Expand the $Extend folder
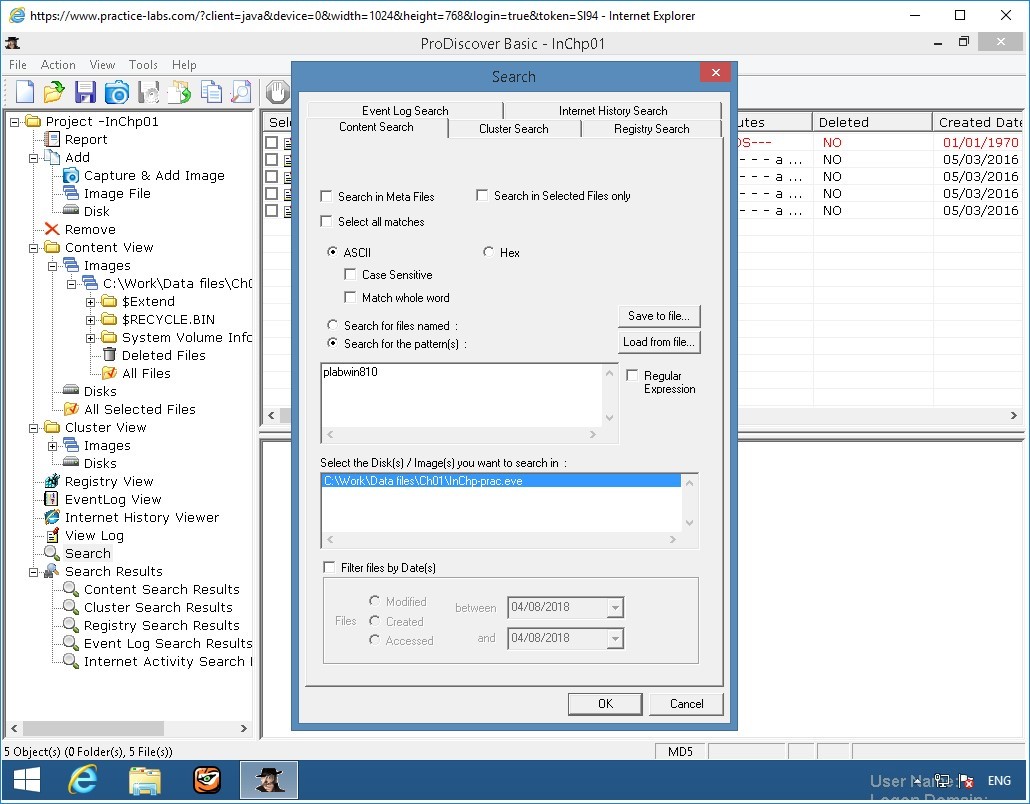This screenshot has width=1030, height=804. 91,302
